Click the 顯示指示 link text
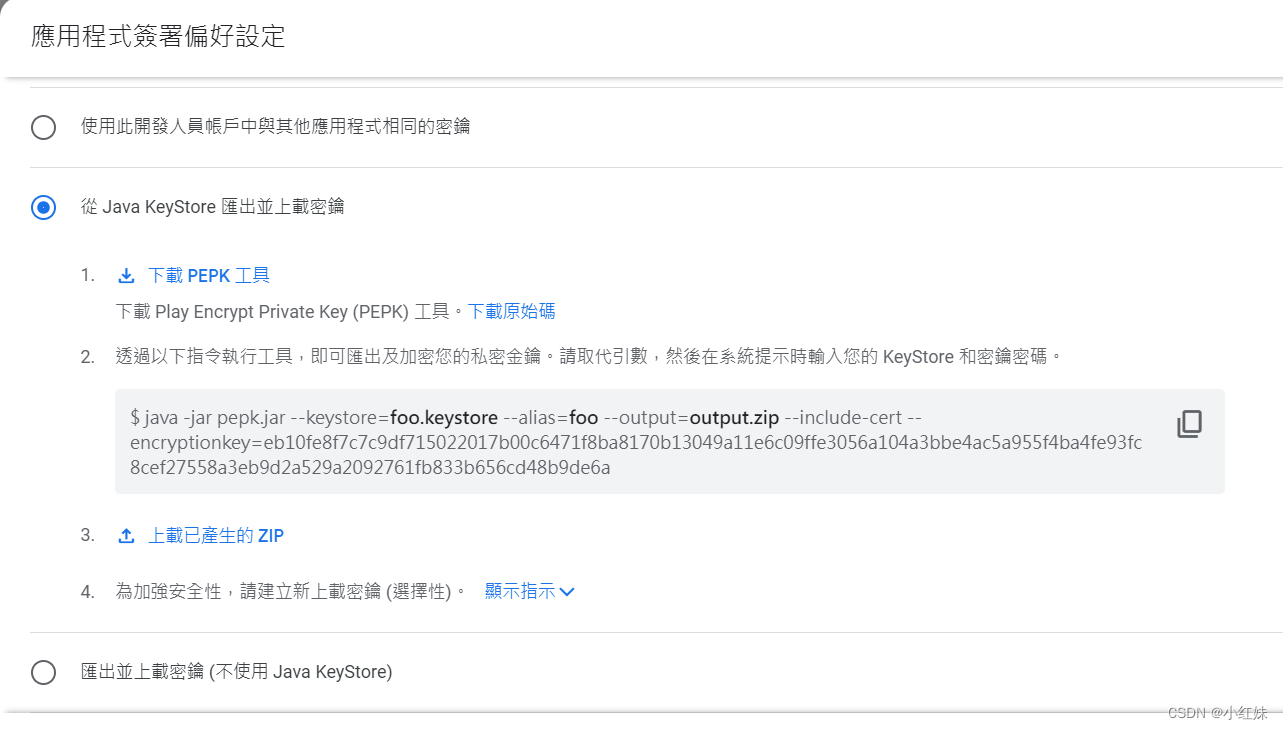The height and width of the screenshot is (730, 1283). pyautogui.click(x=520, y=591)
